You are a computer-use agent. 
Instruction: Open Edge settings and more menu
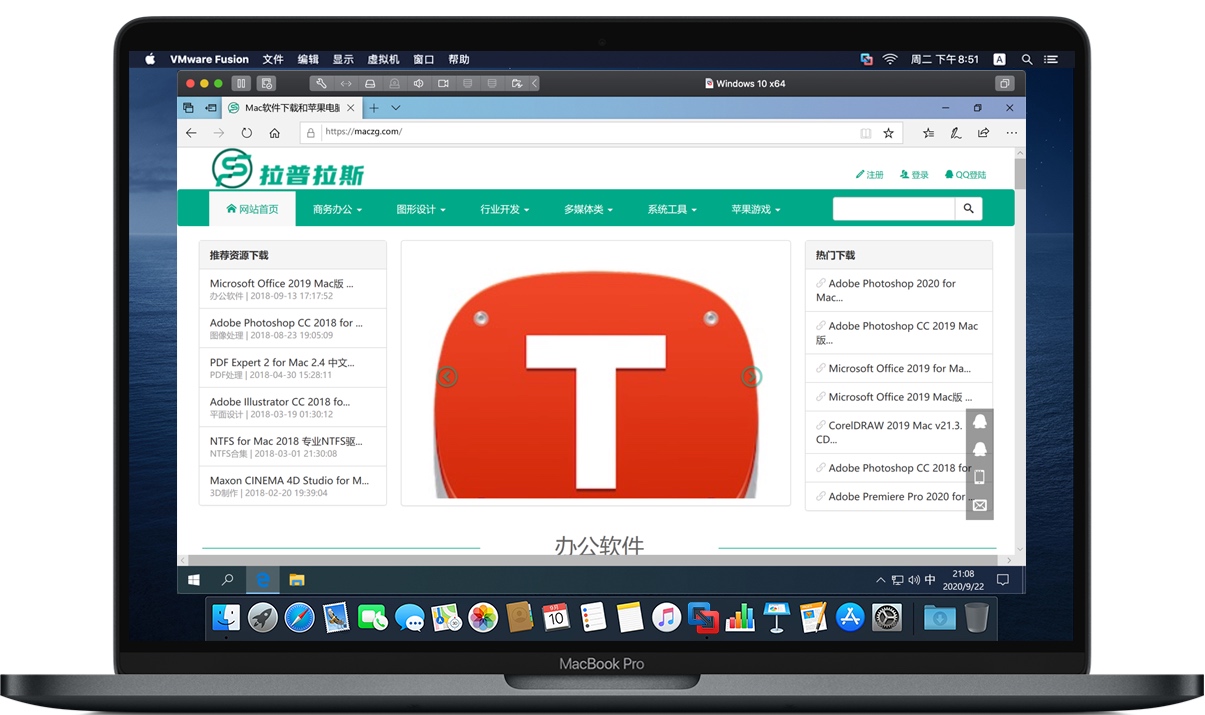[x=1012, y=132]
